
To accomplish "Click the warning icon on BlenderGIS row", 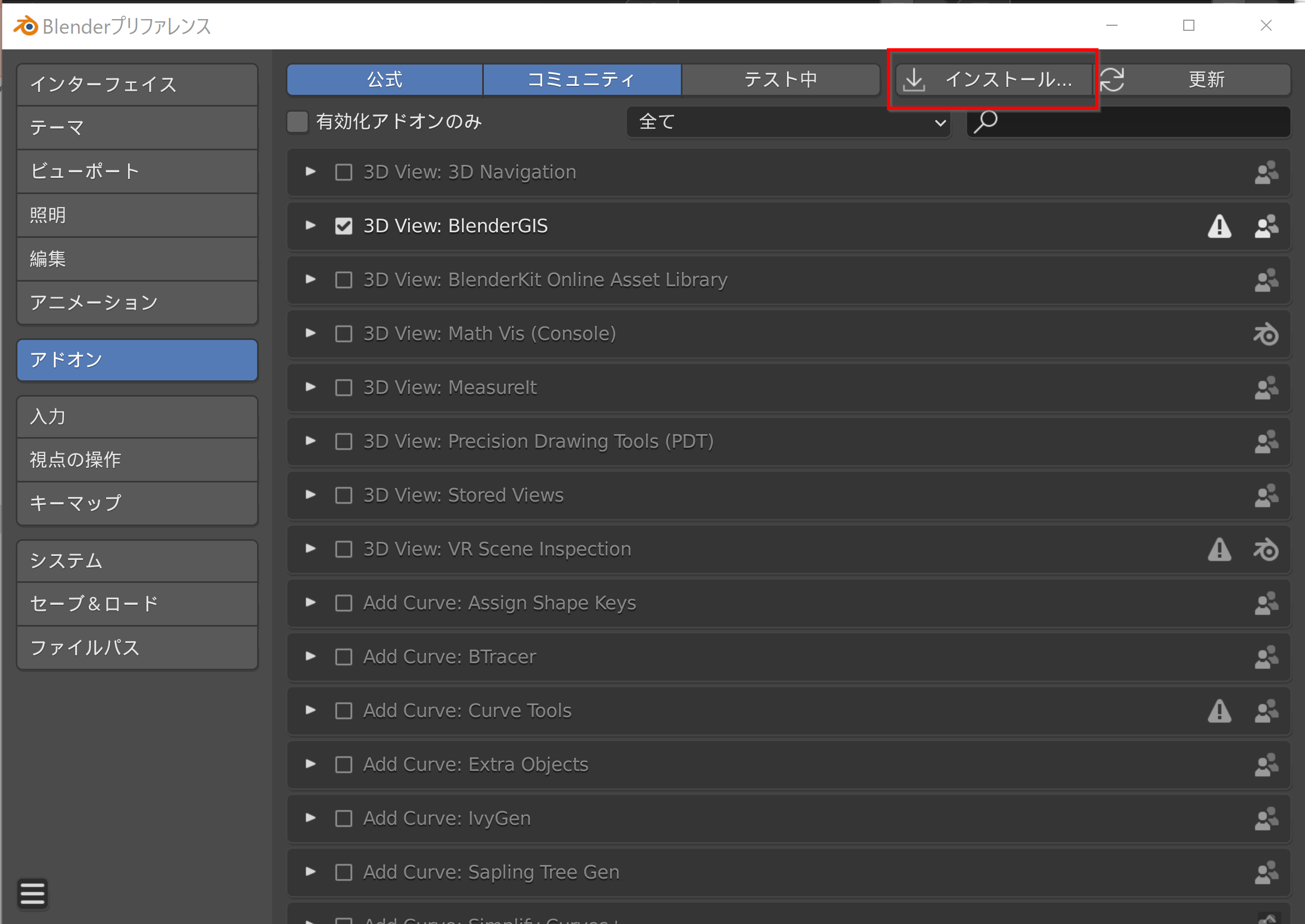I will click(1219, 227).
